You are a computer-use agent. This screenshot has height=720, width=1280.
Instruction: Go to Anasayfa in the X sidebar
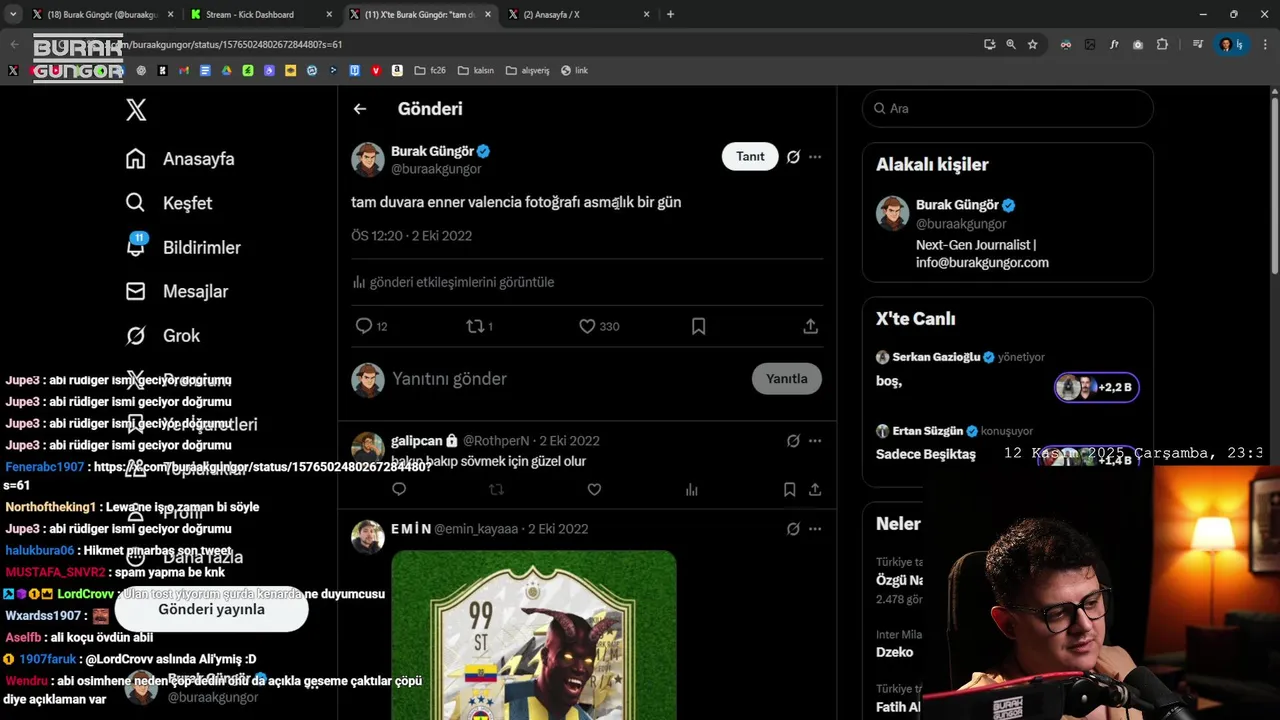tap(180, 159)
